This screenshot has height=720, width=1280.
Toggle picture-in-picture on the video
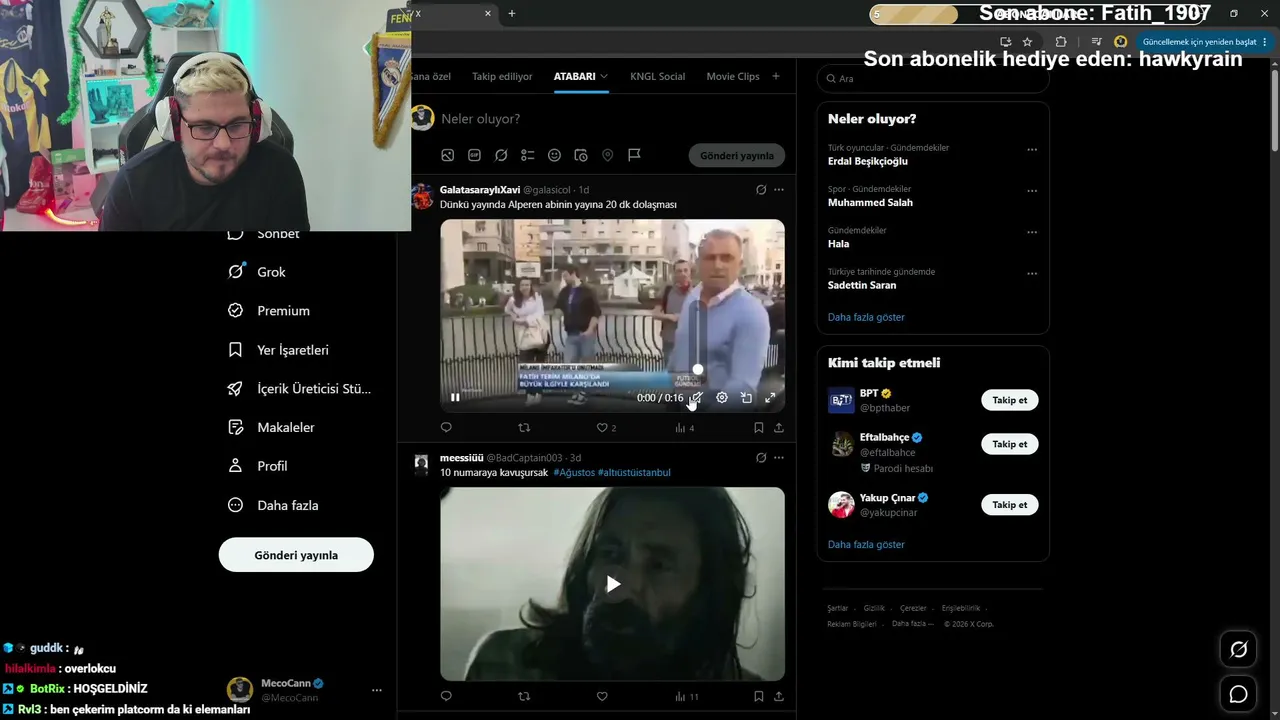[x=746, y=397]
